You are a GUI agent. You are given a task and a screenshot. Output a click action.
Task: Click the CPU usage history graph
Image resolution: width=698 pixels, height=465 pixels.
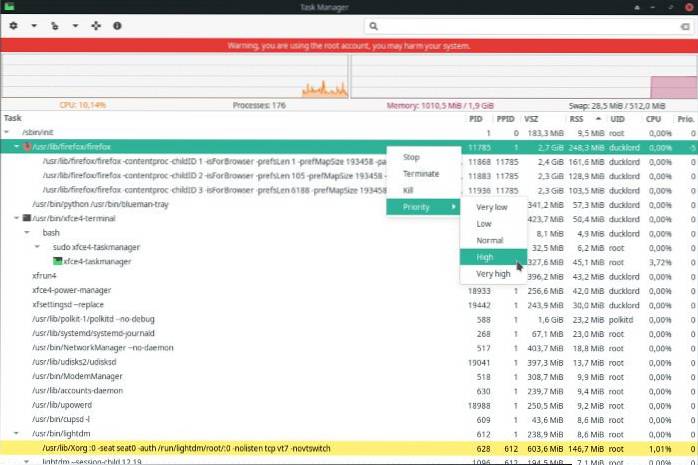coord(174,76)
